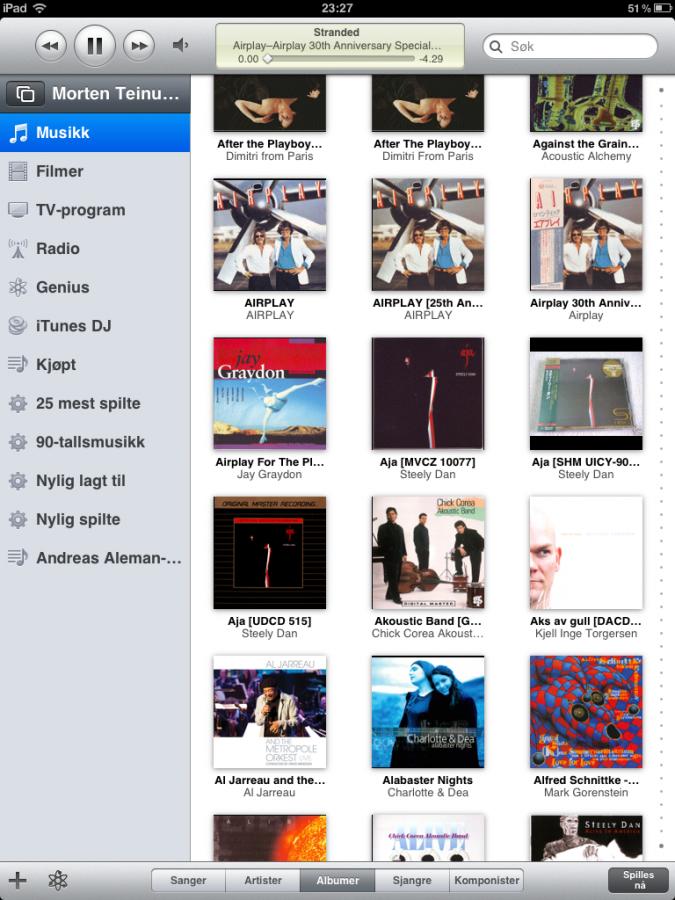The height and width of the screenshot is (900, 675).
Task: Open Against the Grain… album cover
Action: click(586, 103)
